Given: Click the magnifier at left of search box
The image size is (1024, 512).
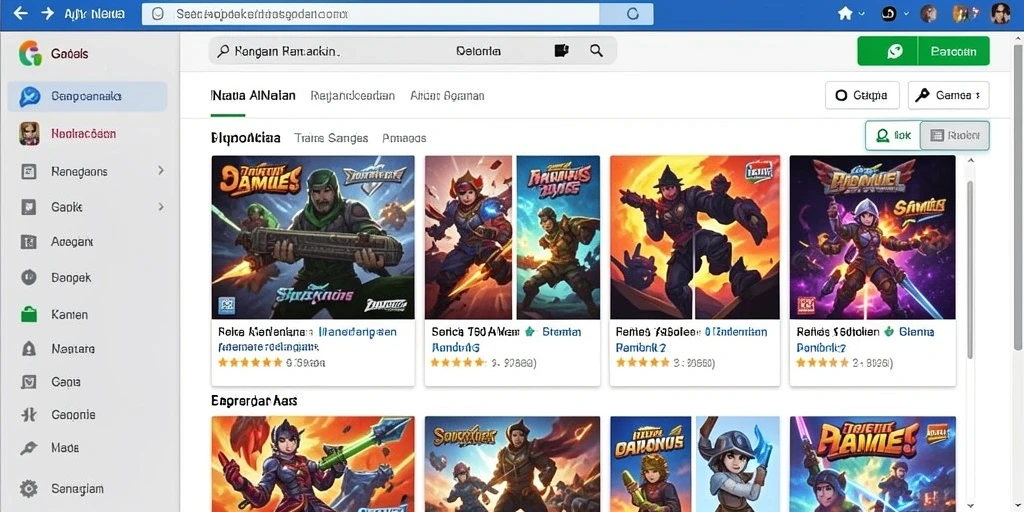Looking at the screenshot, I should tap(223, 50).
